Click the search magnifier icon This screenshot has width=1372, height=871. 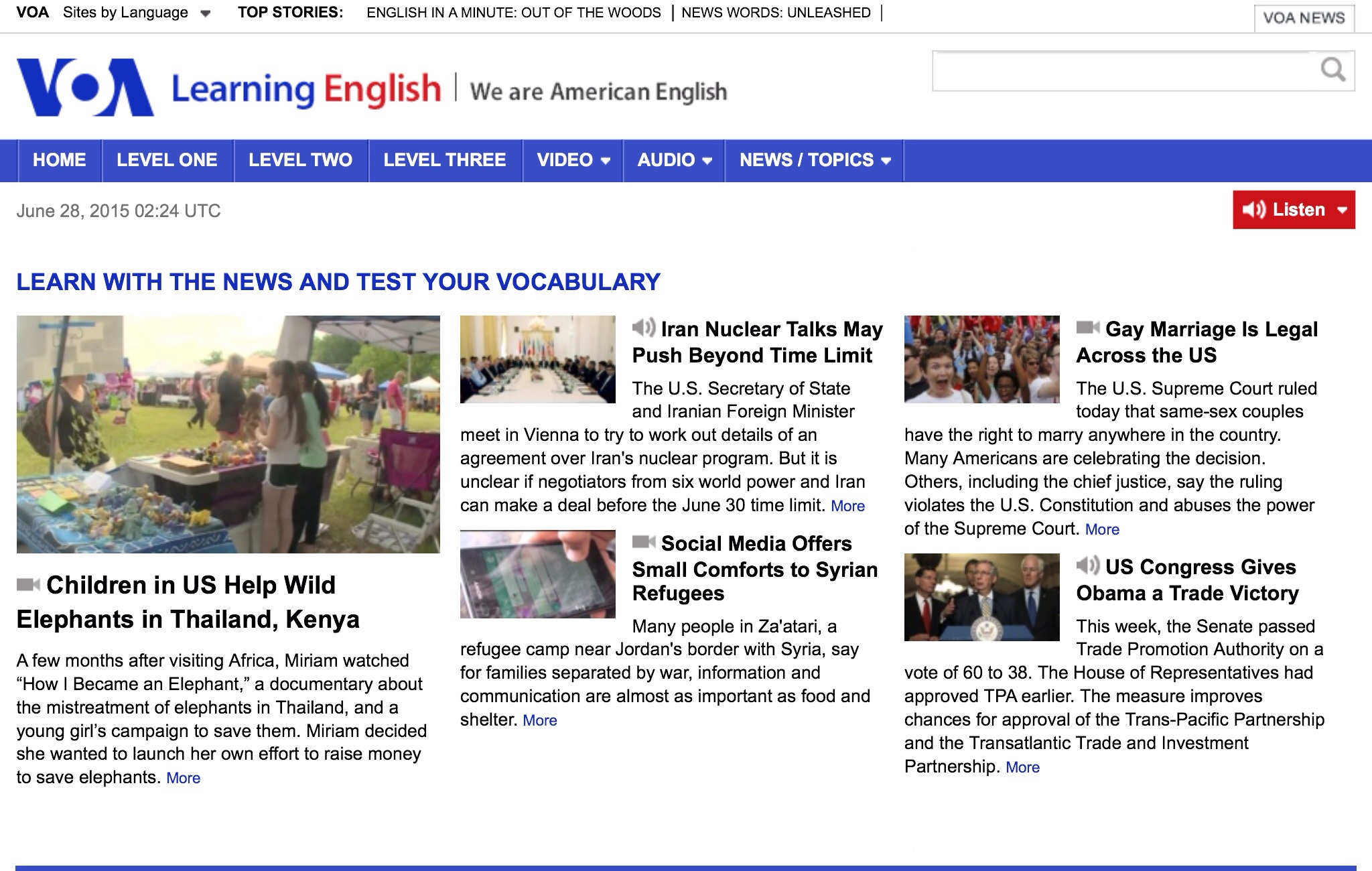click(1332, 70)
